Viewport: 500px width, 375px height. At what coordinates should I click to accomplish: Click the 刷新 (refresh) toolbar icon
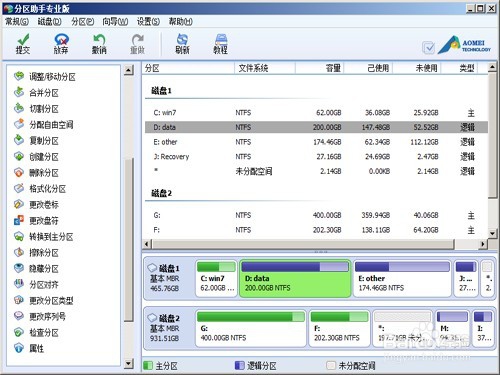point(182,44)
